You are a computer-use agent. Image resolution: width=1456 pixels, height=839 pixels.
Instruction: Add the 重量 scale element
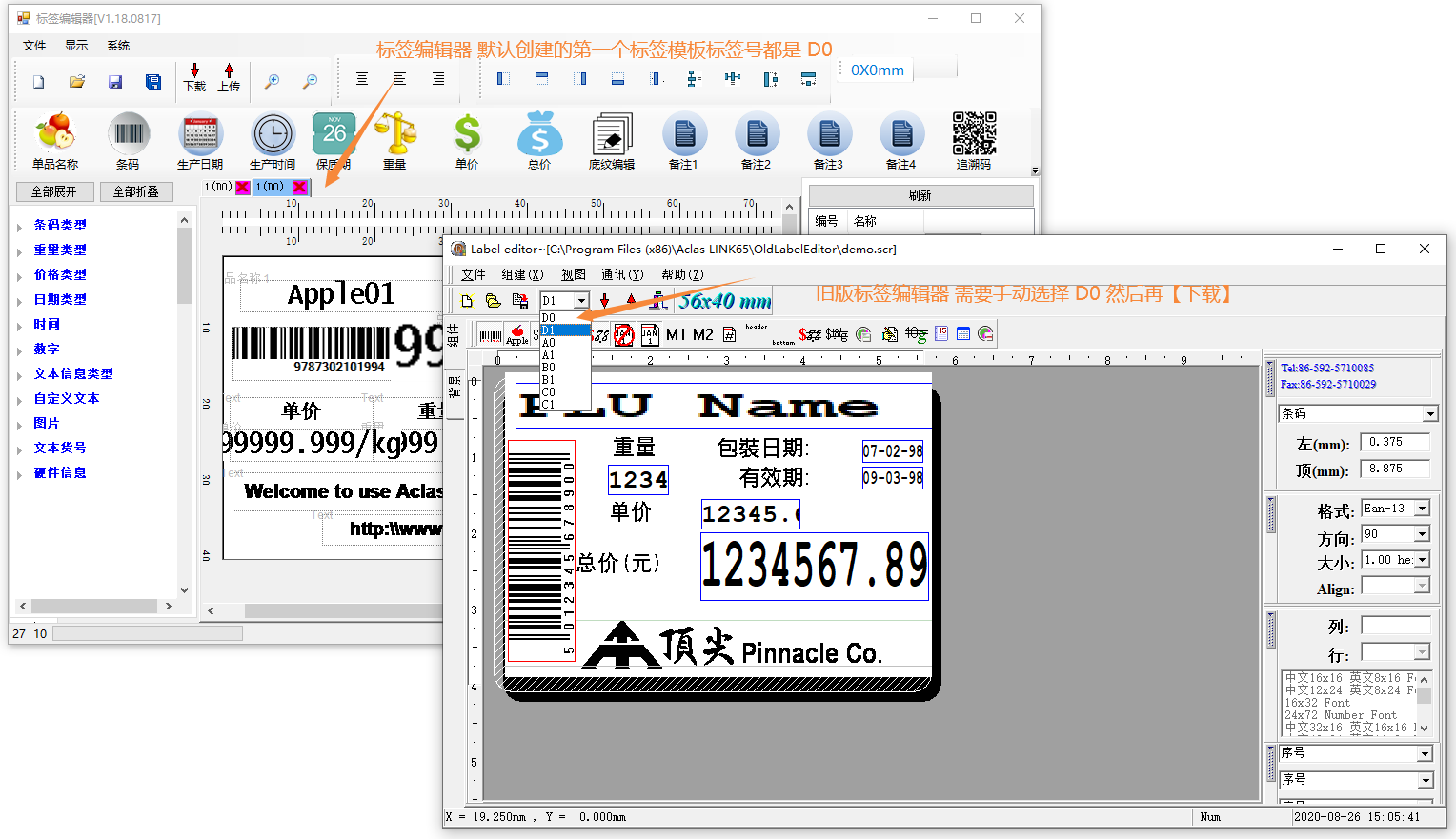point(394,136)
